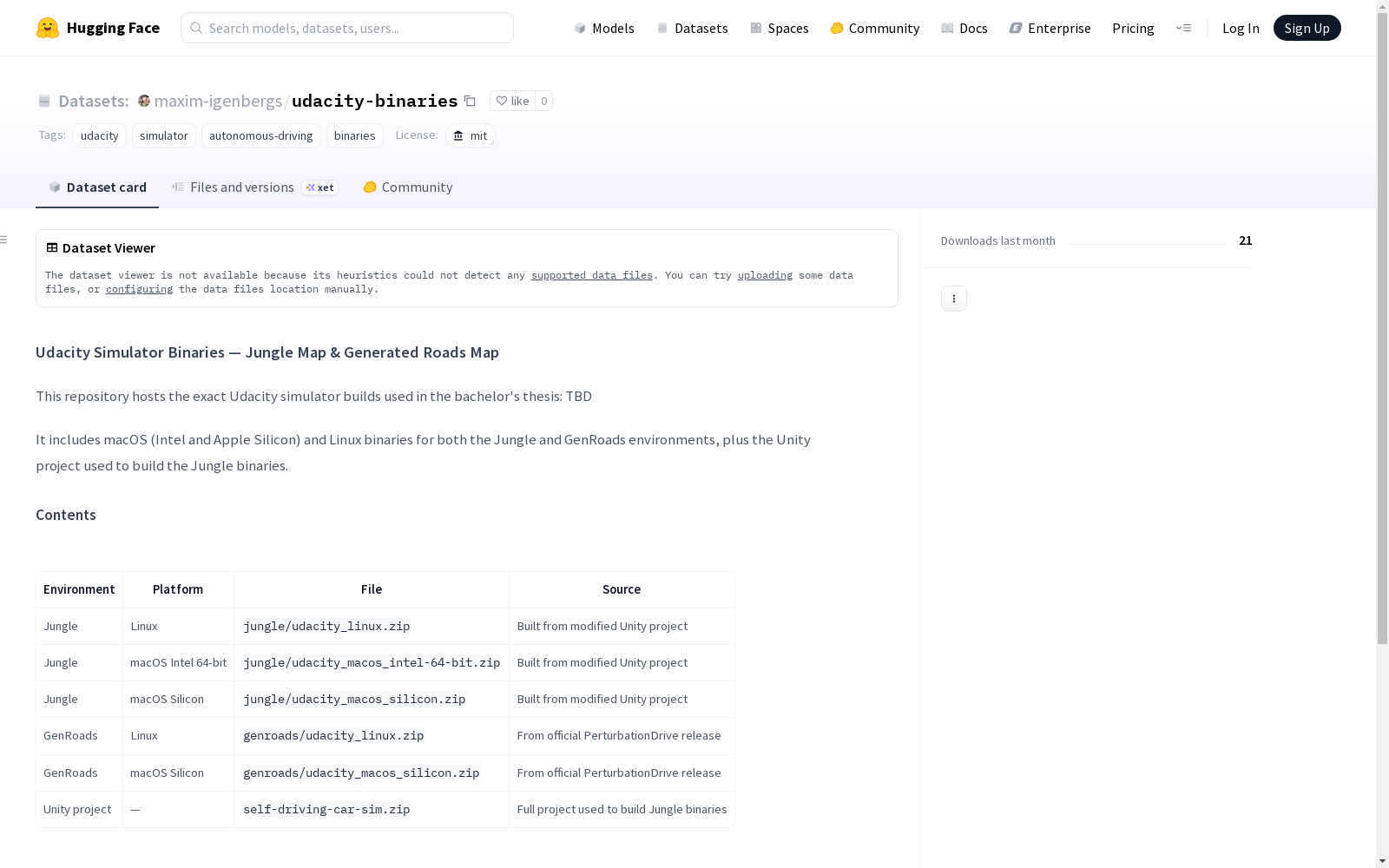Click the page's vertical scrollbar thumb
This screenshot has width=1389, height=868.
click(x=1382, y=330)
